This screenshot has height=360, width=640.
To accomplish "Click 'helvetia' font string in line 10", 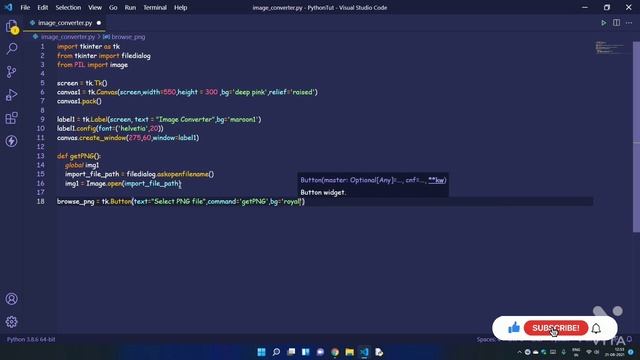I will tap(132, 129).
